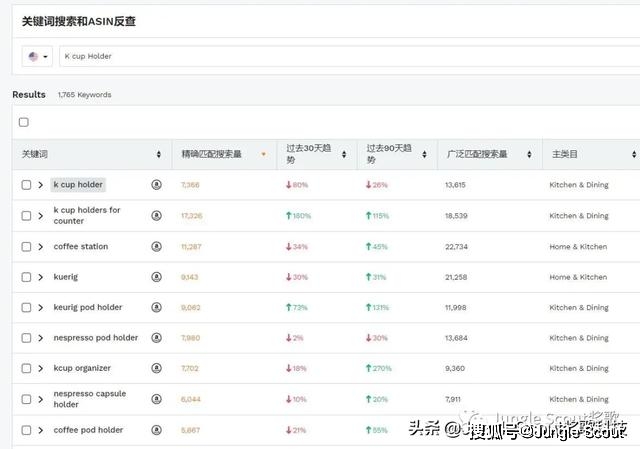Open Amazon icon for nespresso pod holder
The width and height of the screenshot is (640, 449).
pyautogui.click(x=156, y=338)
